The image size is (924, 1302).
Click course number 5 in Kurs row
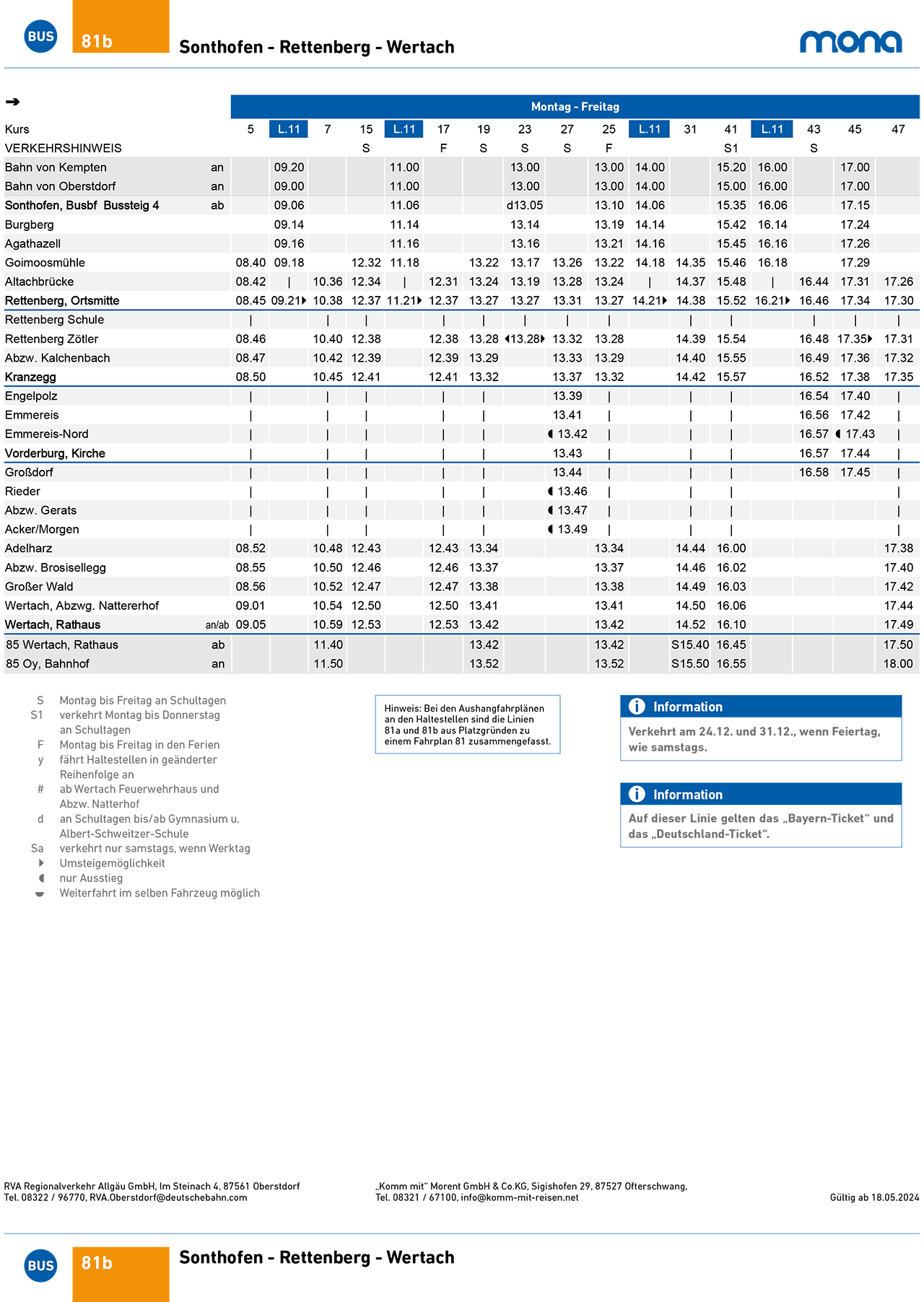(250, 129)
